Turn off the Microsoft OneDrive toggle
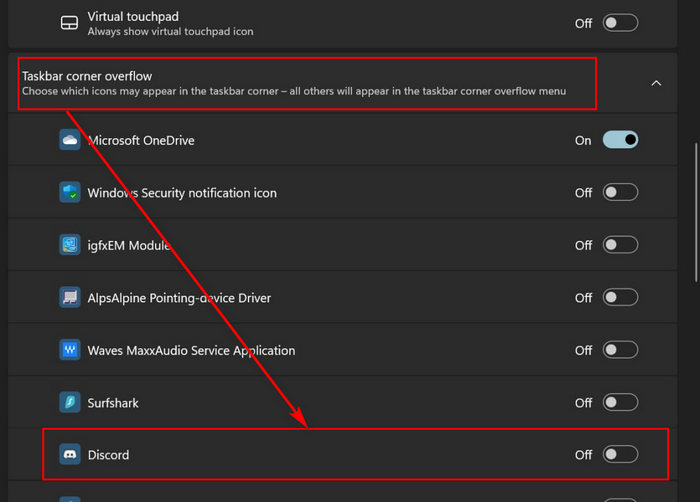The width and height of the screenshot is (700, 502). (x=620, y=140)
